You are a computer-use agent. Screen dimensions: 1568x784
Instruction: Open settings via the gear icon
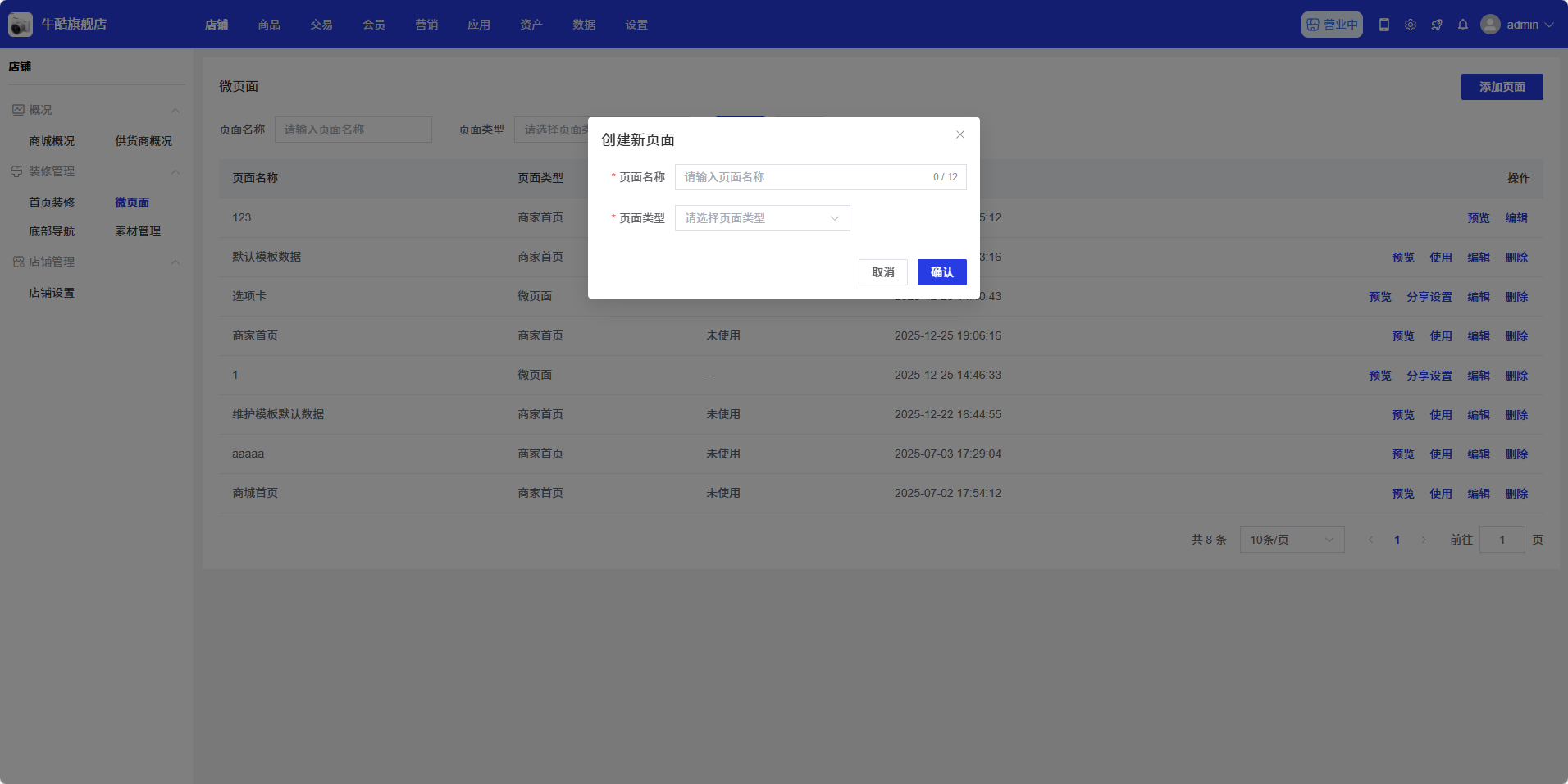point(1411,25)
